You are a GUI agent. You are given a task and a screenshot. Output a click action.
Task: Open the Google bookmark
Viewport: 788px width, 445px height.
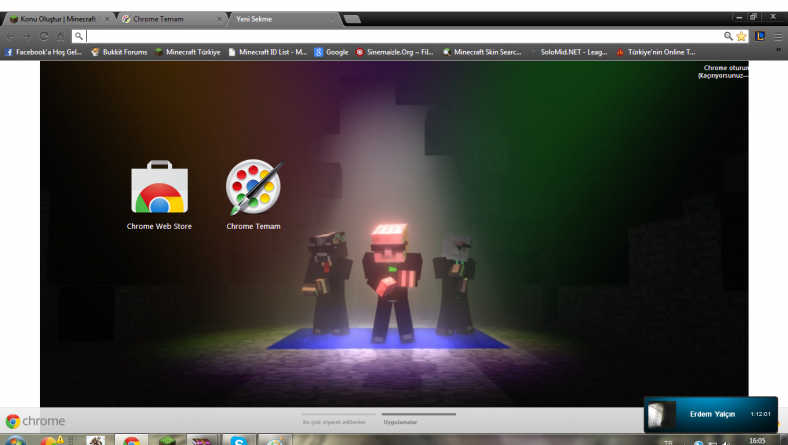pyautogui.click(x=331, y=52)
